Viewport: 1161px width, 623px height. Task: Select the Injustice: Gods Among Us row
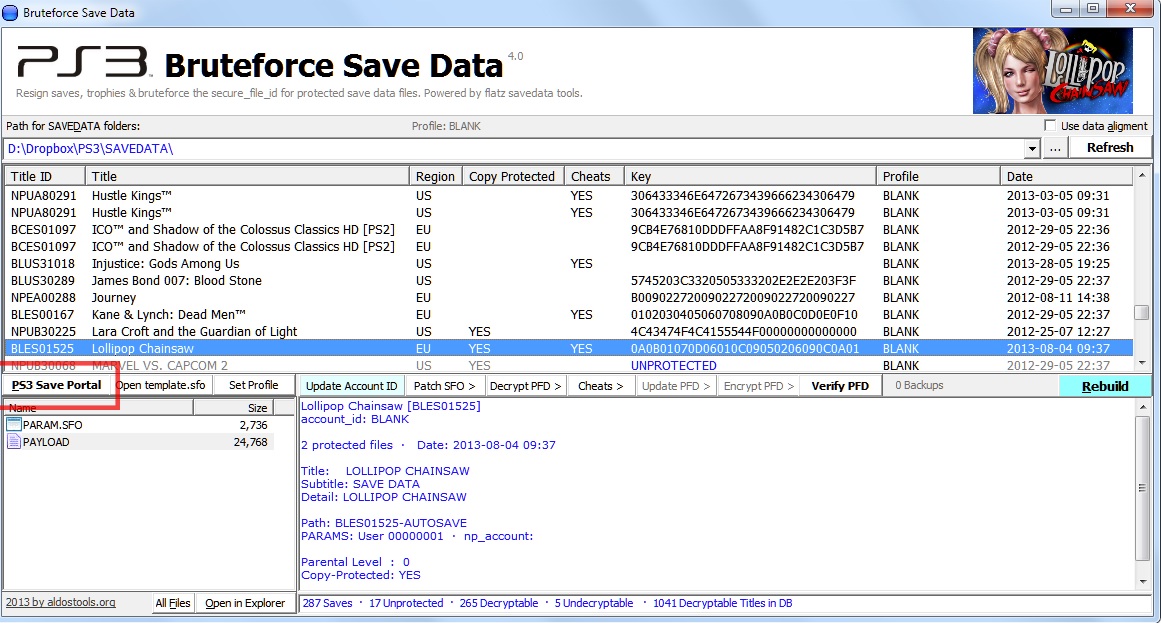[569, 263]
